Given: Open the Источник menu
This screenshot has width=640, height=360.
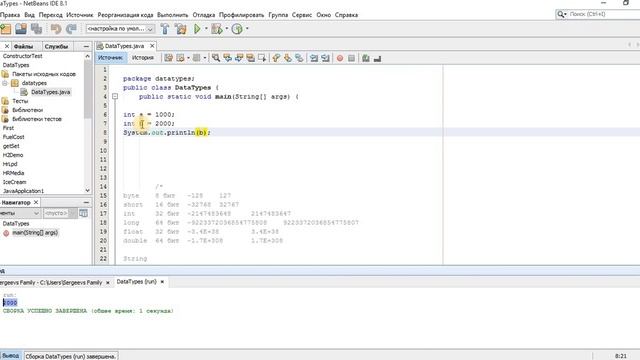Looking at the screenshot, I should point(80,15).
